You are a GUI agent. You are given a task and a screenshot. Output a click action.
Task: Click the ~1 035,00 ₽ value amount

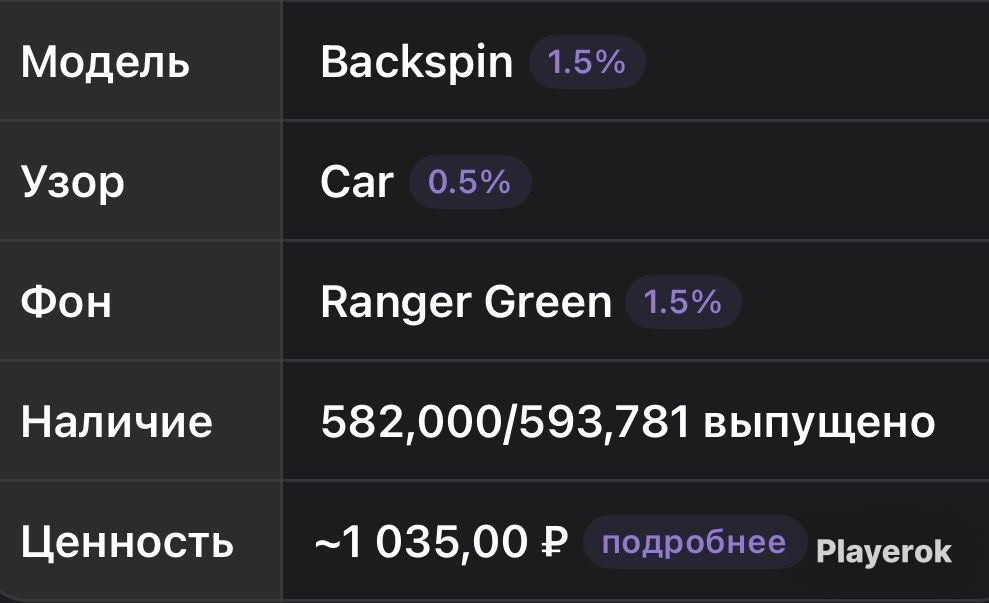pos(442,542)
